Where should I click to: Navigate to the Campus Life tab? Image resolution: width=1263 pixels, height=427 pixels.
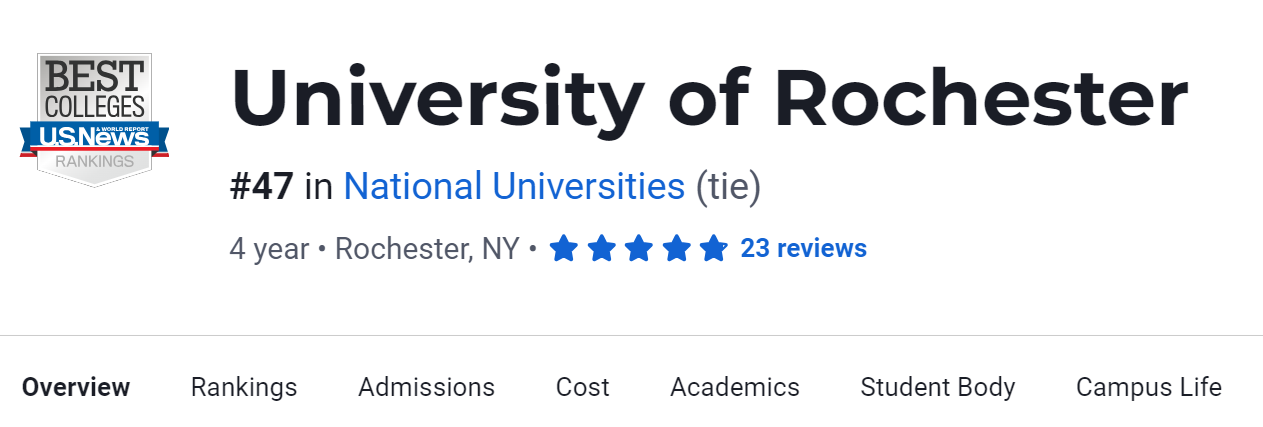pos(1149,387)
